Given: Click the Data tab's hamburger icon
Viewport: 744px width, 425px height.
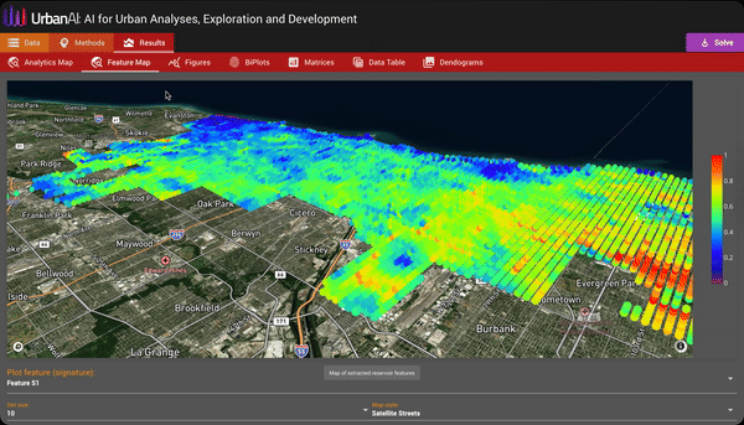Looking at the screenshot, I should [13, 43].
